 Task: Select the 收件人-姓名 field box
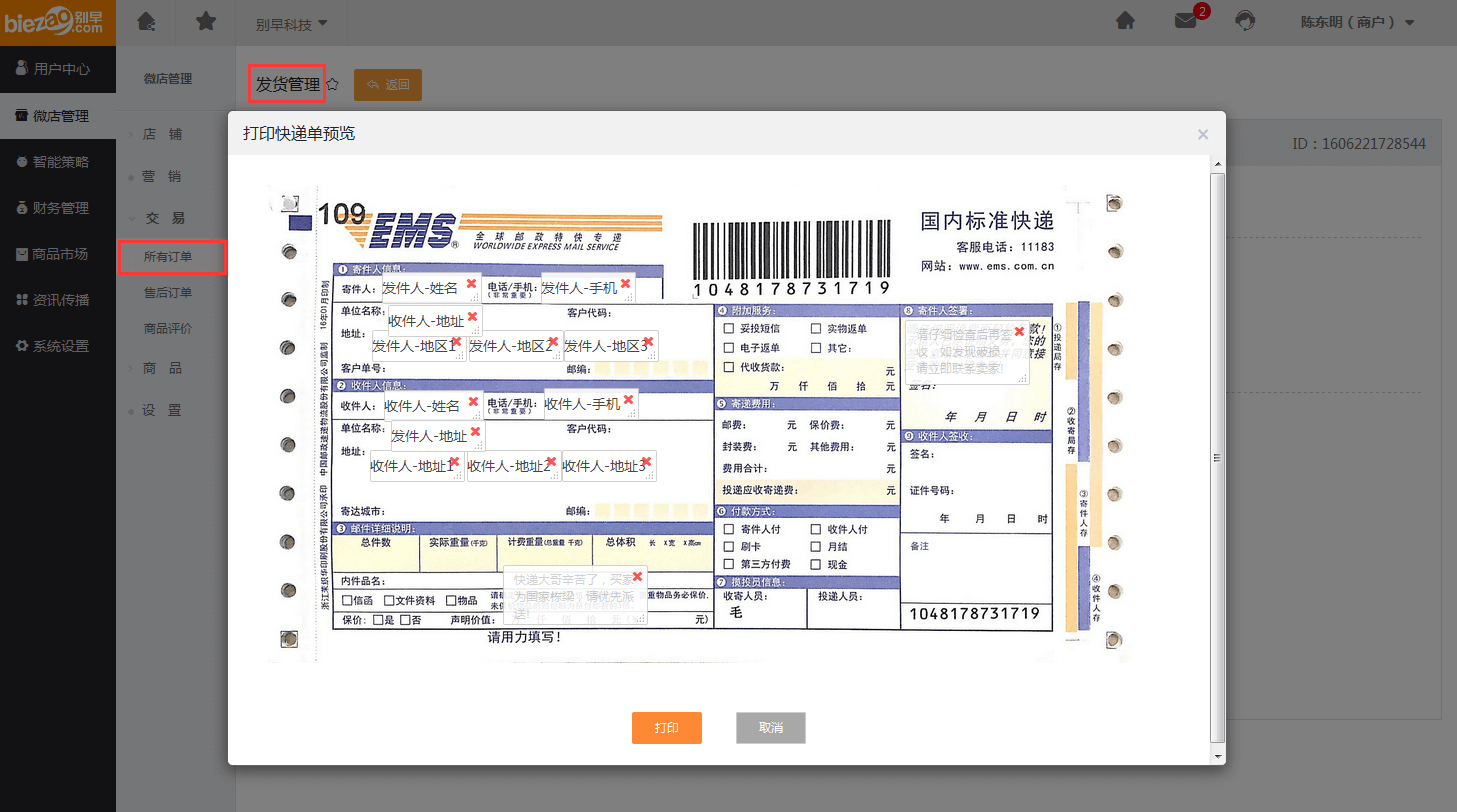point(434,405)
